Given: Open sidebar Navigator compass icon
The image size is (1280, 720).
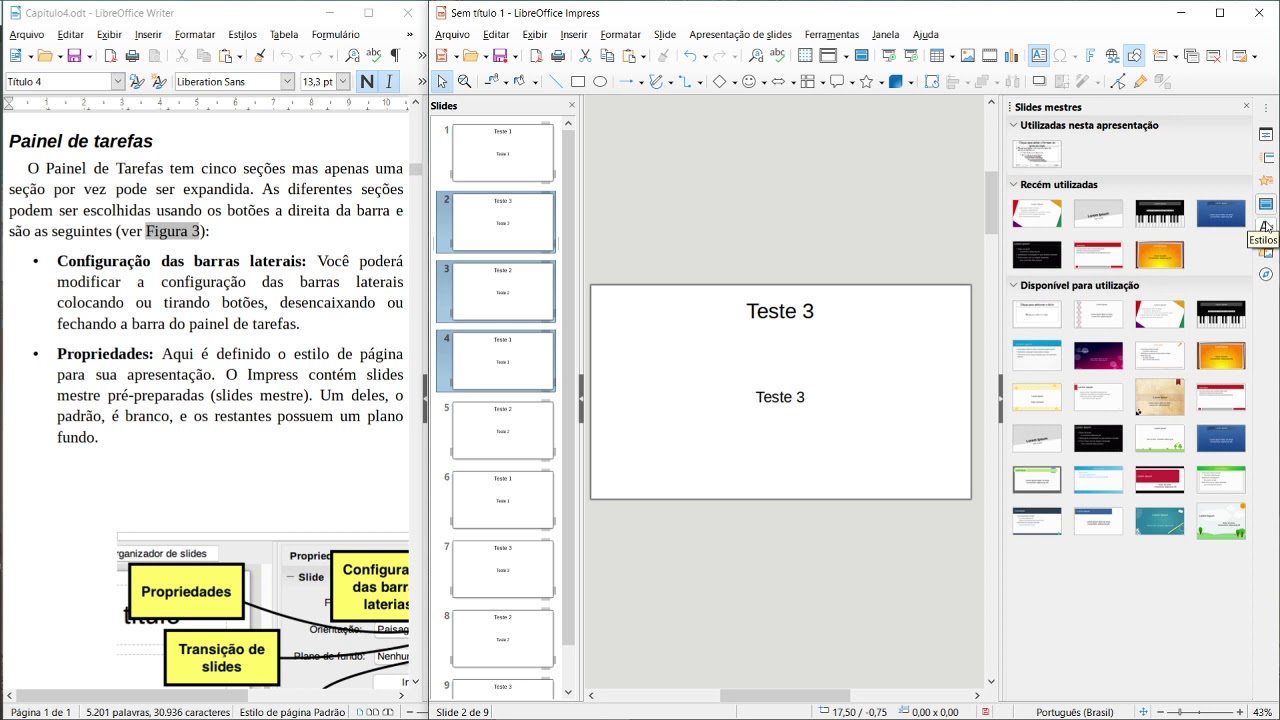Looking at the screenshot, I should pyautogui.click(x=1266, y=274).
